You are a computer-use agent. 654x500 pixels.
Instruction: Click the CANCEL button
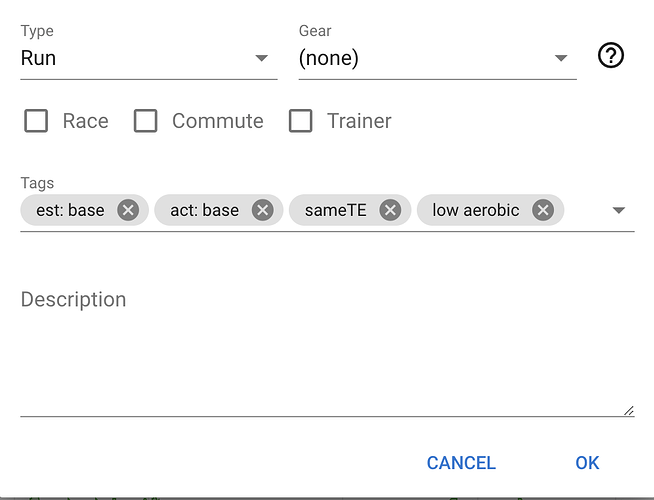pyautogui.click(x=461, y=463)
